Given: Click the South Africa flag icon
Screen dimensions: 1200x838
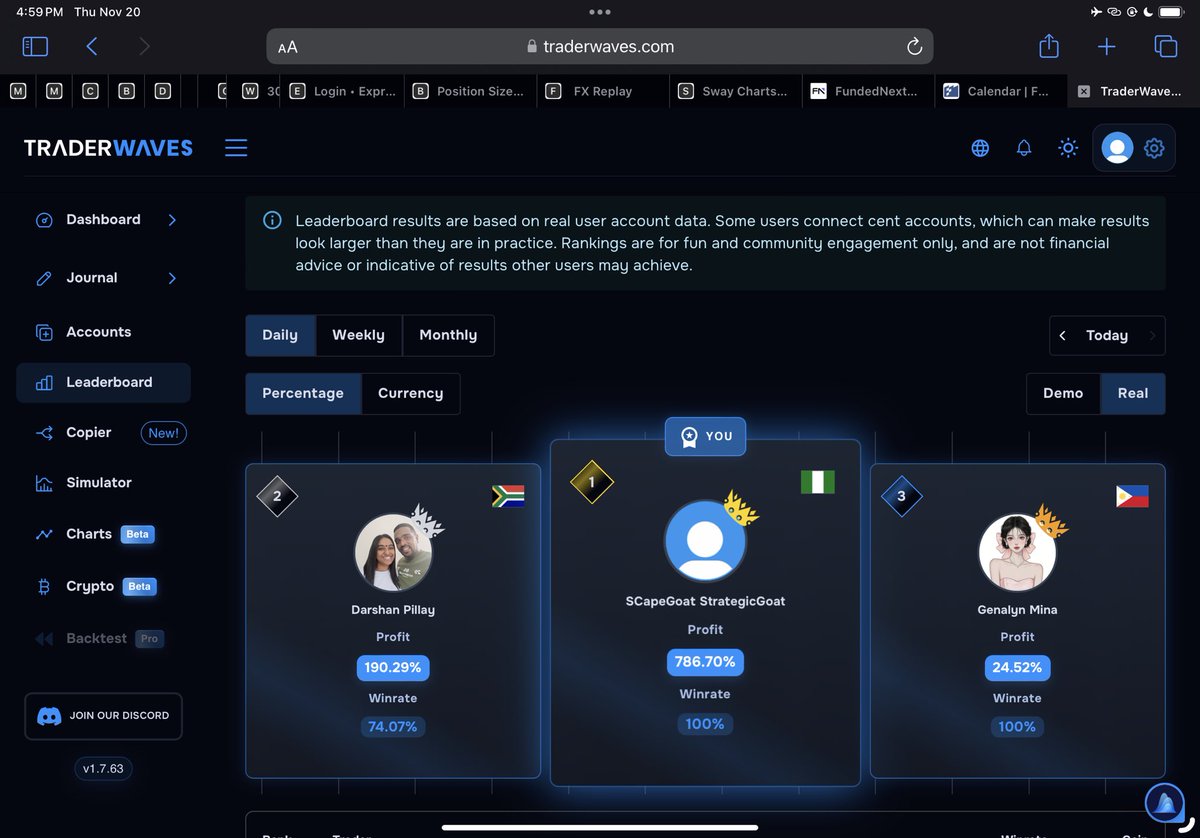Looking at the screenshot, I should point(508,496).
